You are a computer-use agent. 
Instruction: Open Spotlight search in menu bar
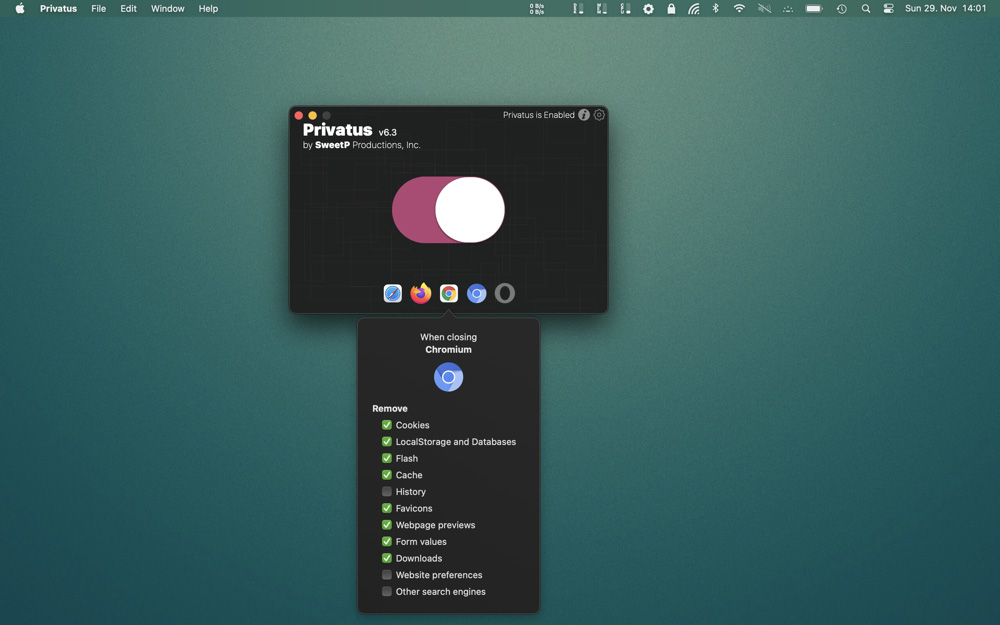click(x=865, y=8)
